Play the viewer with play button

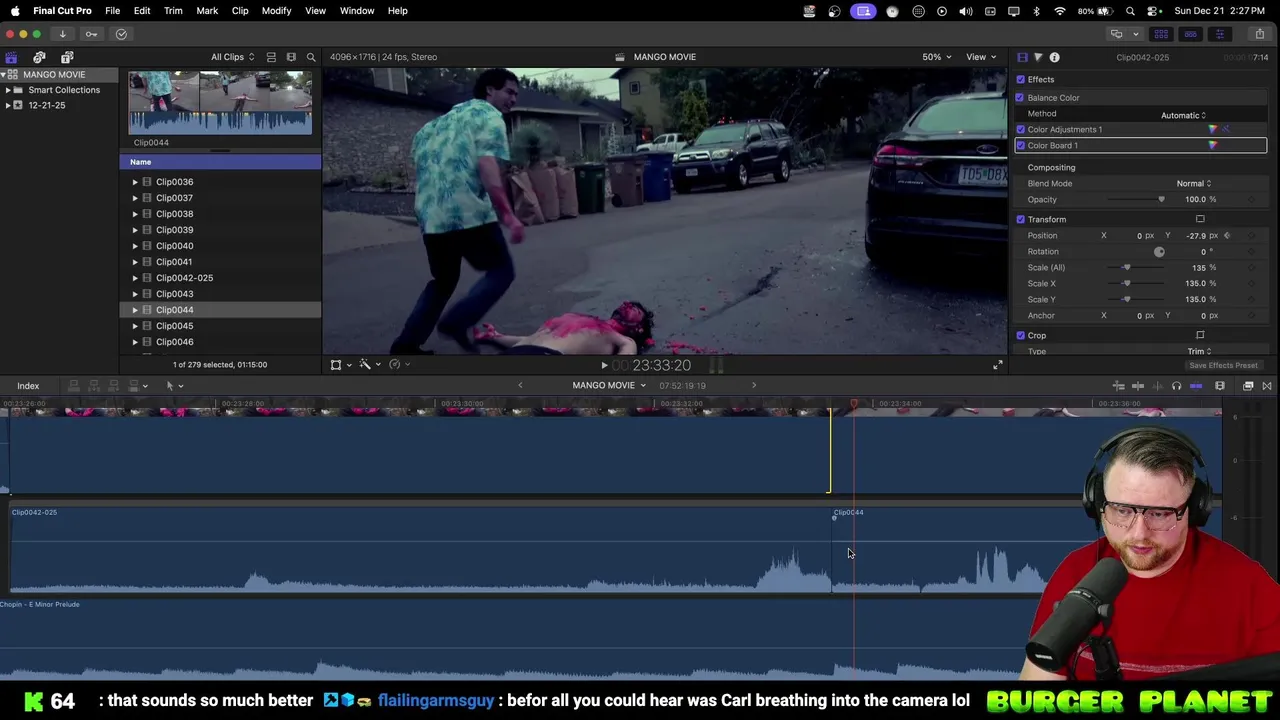click(604, 366)
